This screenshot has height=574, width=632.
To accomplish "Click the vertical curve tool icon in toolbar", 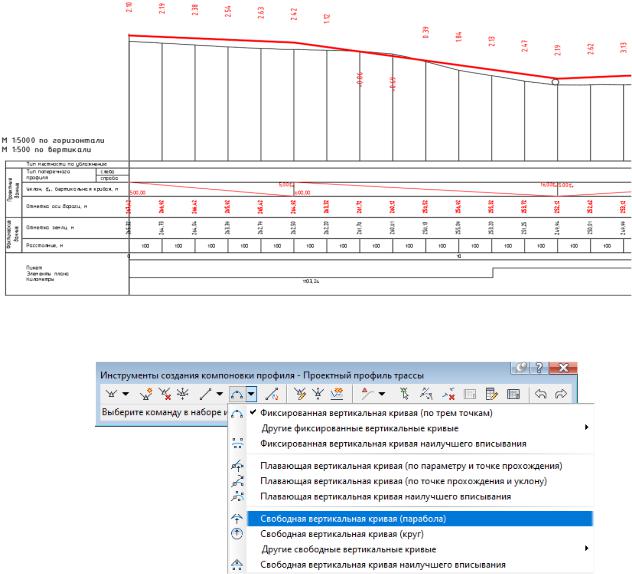I will point(237,394).
